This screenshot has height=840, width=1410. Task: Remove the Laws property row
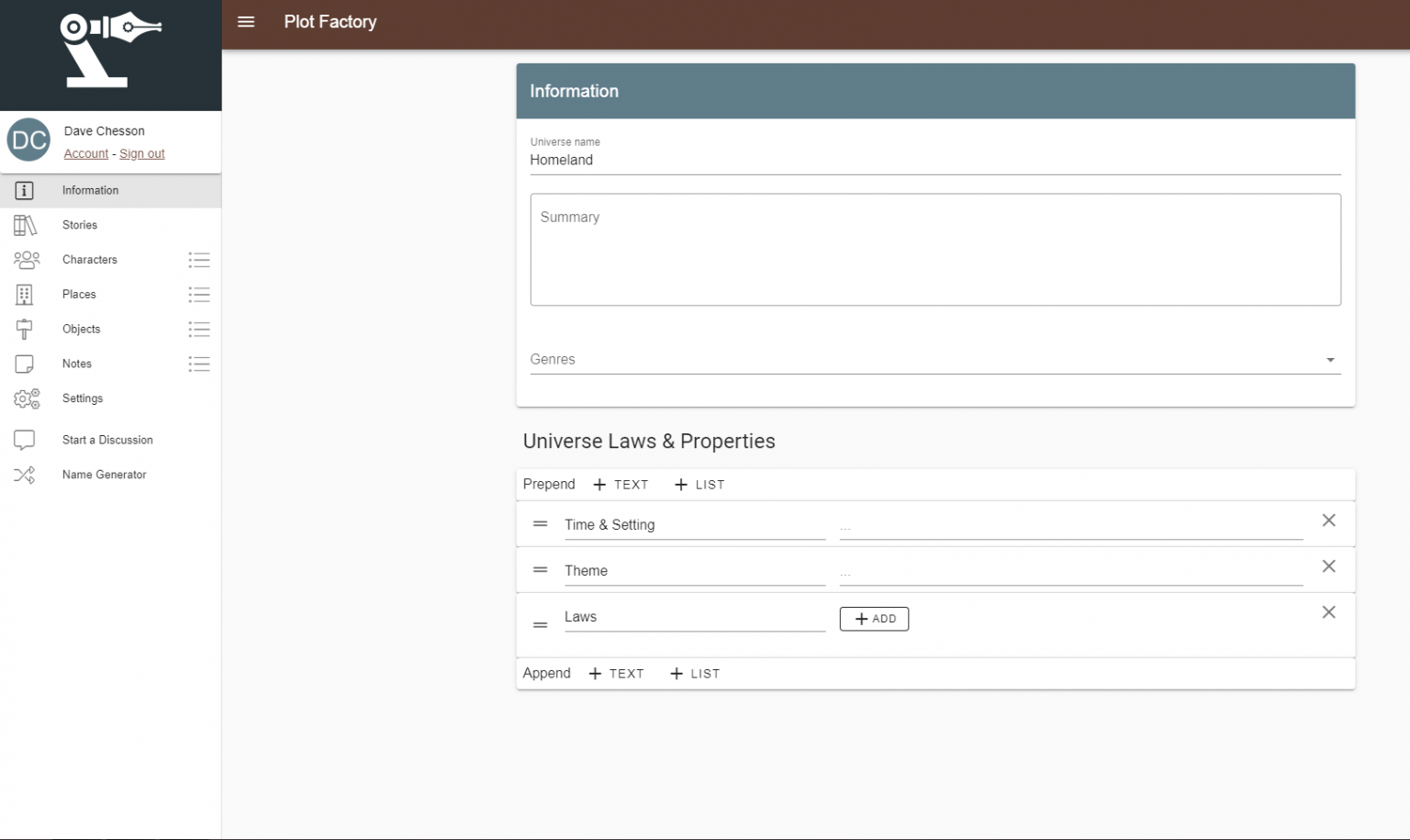pos(1327,612)
